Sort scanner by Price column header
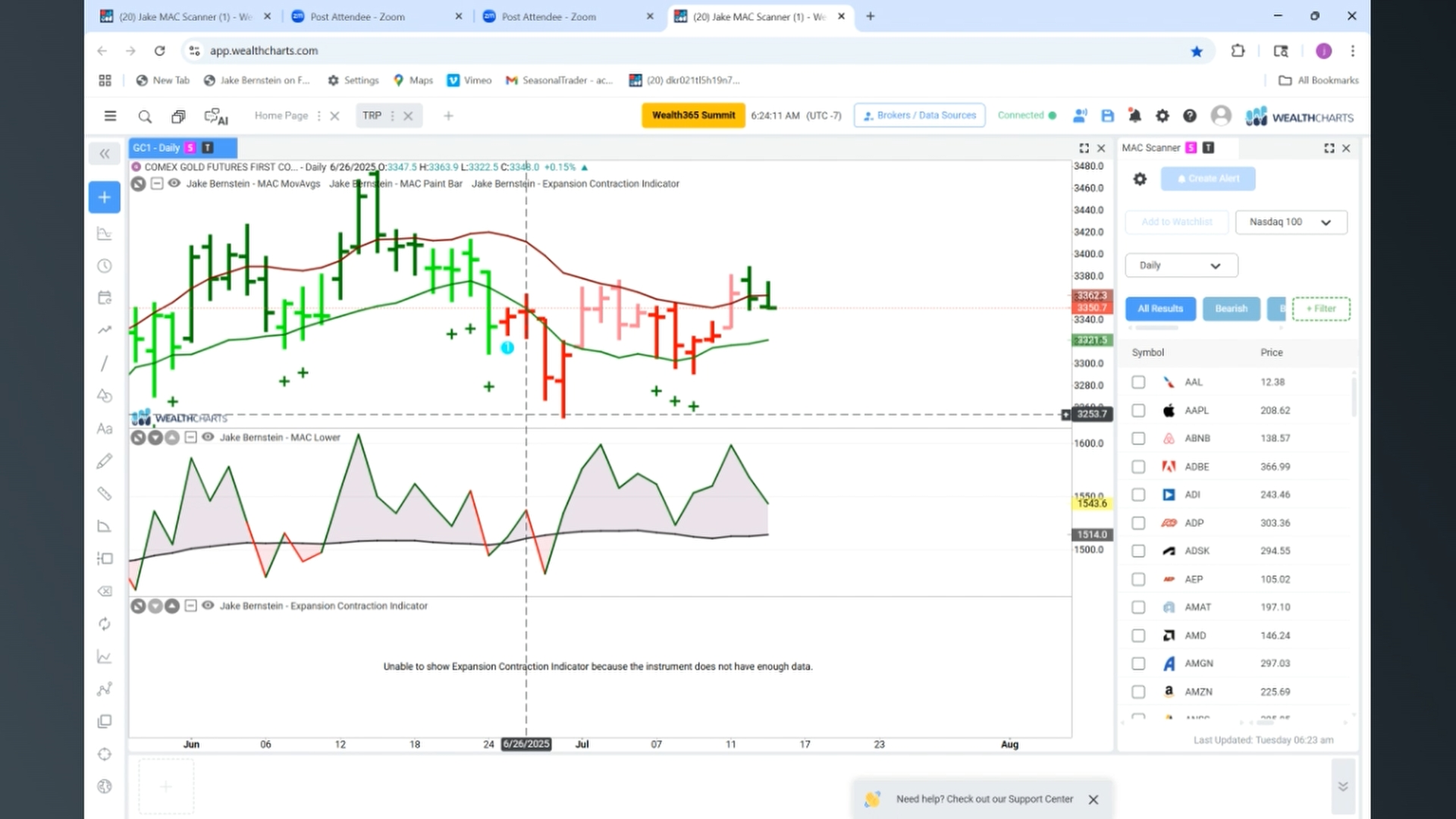Screen dimensions: 1456x819 (1272, 353)
